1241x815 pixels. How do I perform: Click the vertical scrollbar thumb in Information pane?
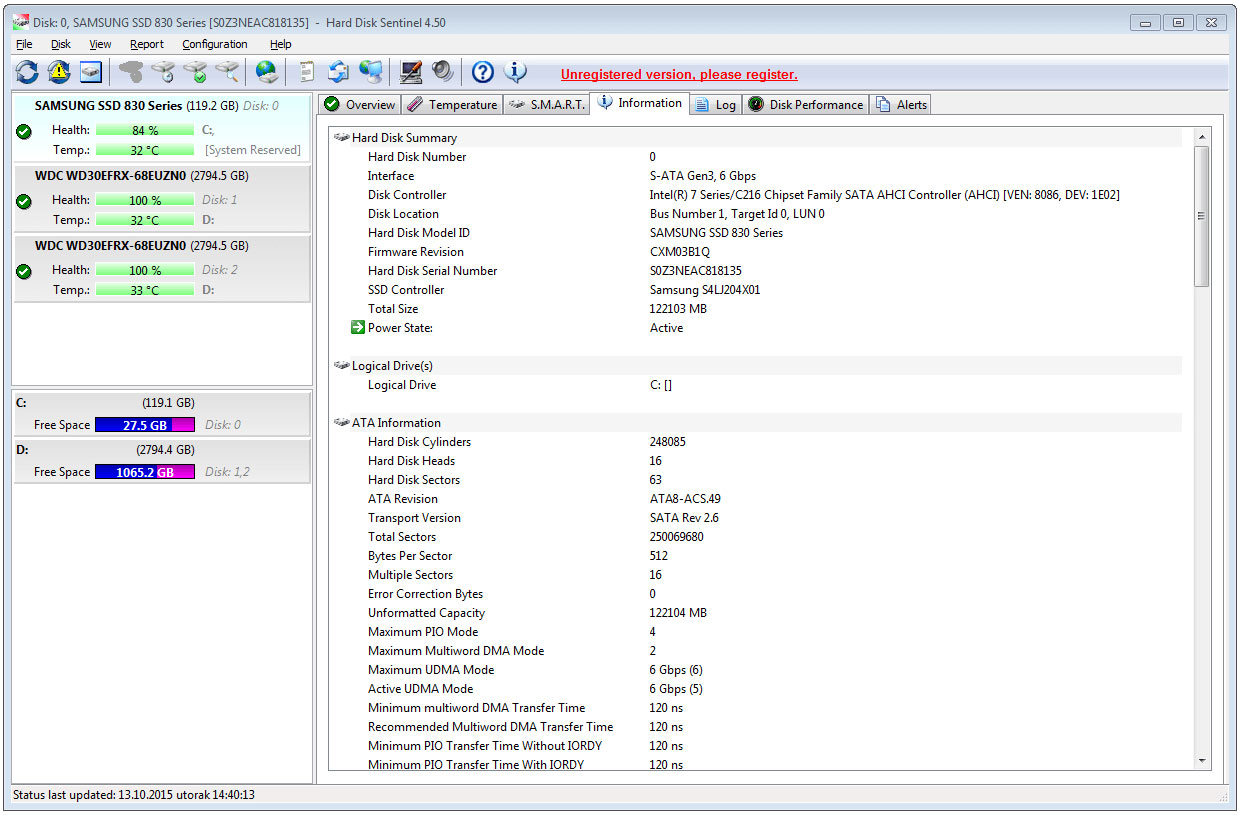tap(1202, 216)
